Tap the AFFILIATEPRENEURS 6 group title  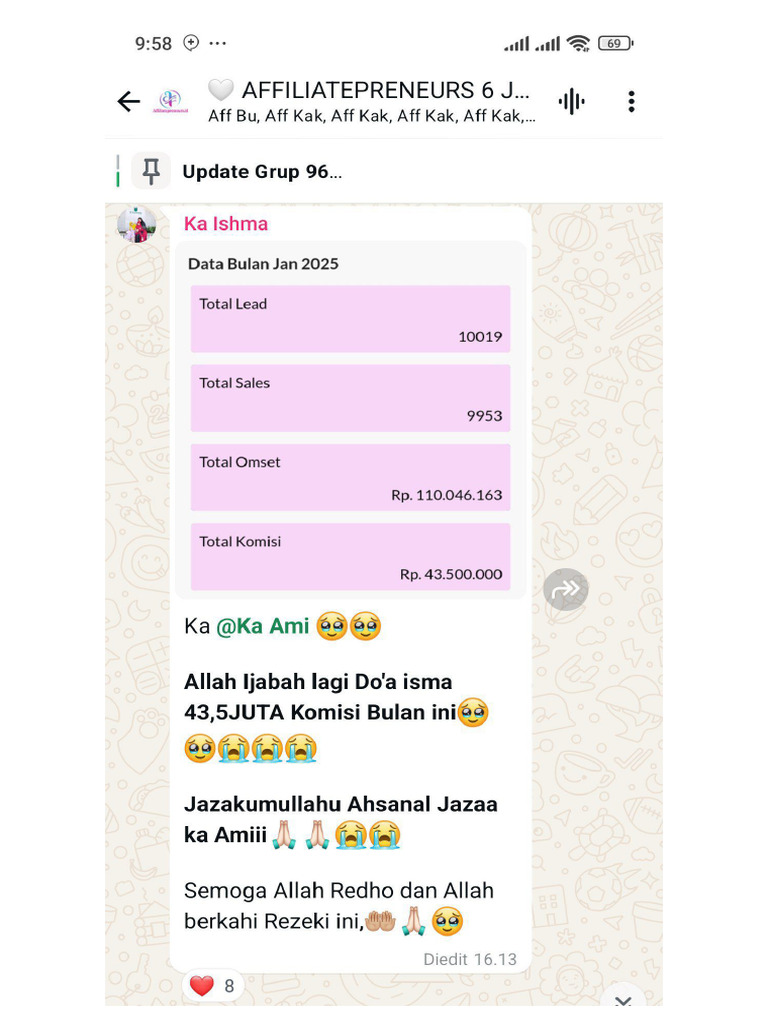click(385, 90)
